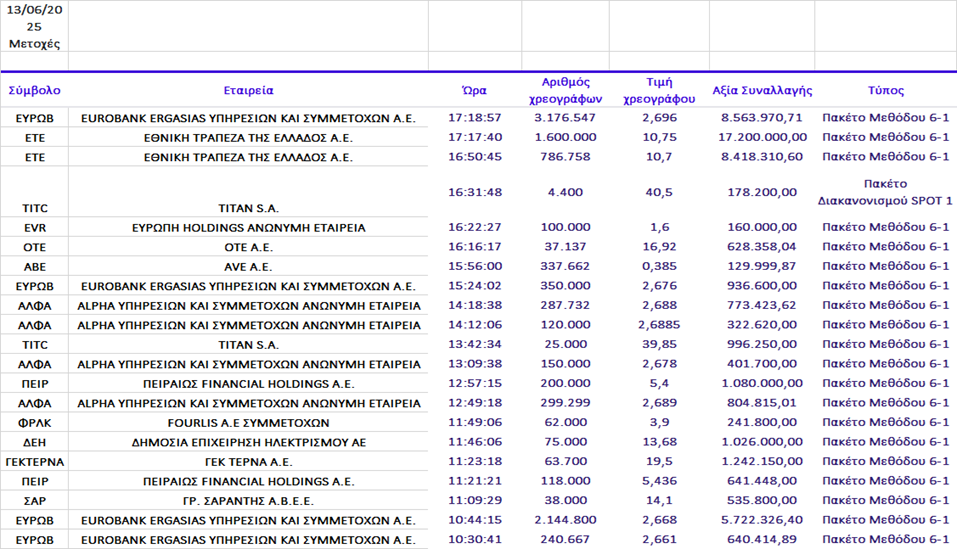Screen dimensions: 957x549
Task: Select the AVE A.E. company cell
Action: tap(248, 267)
